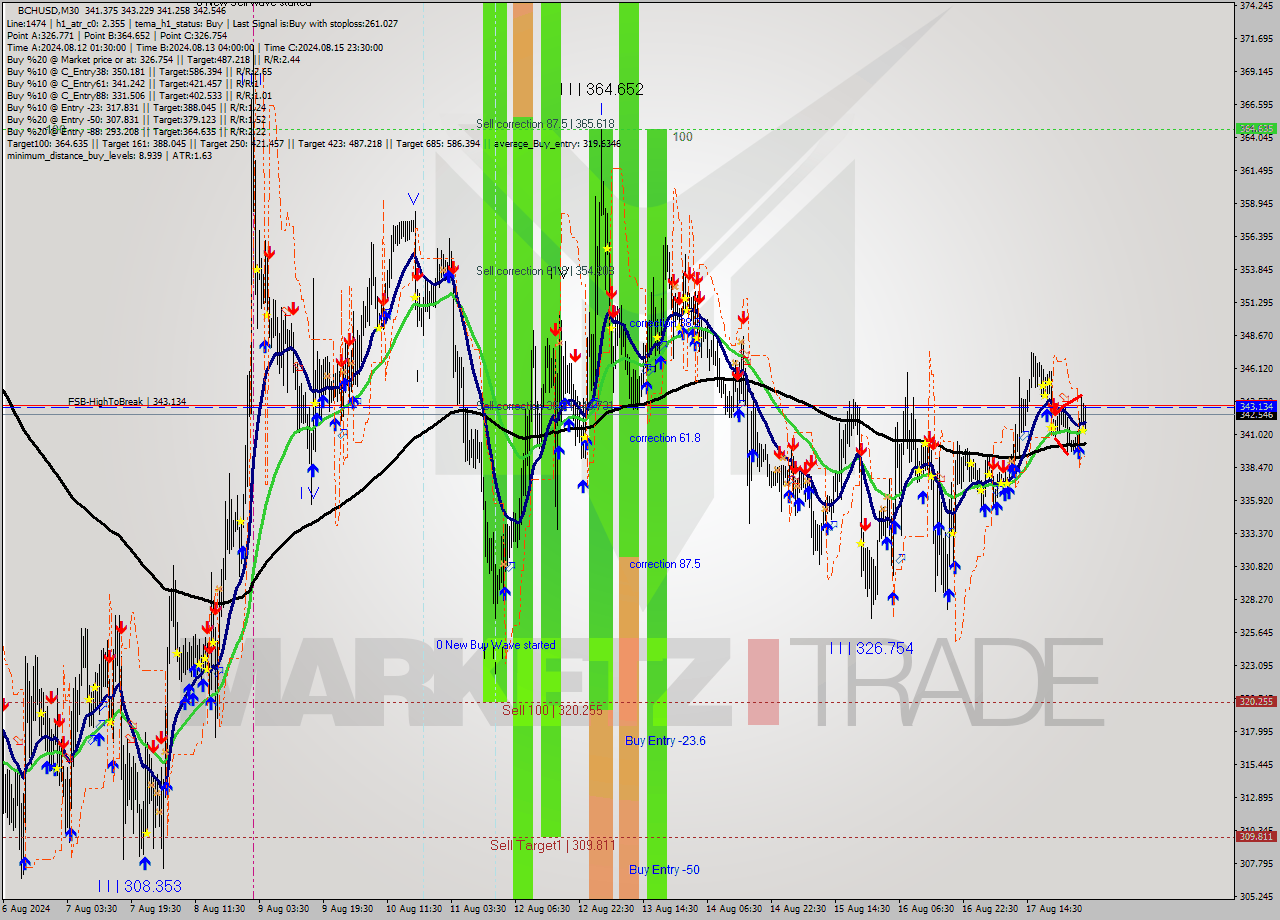Click the 374.235 price axis value

click(x=1256, y=6)
